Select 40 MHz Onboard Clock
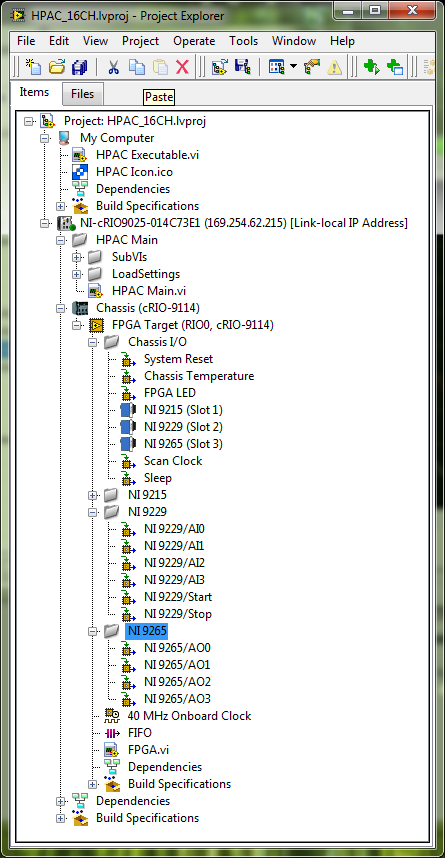The height and width of the screenshot is (858, 445). [x=189, y=716]
